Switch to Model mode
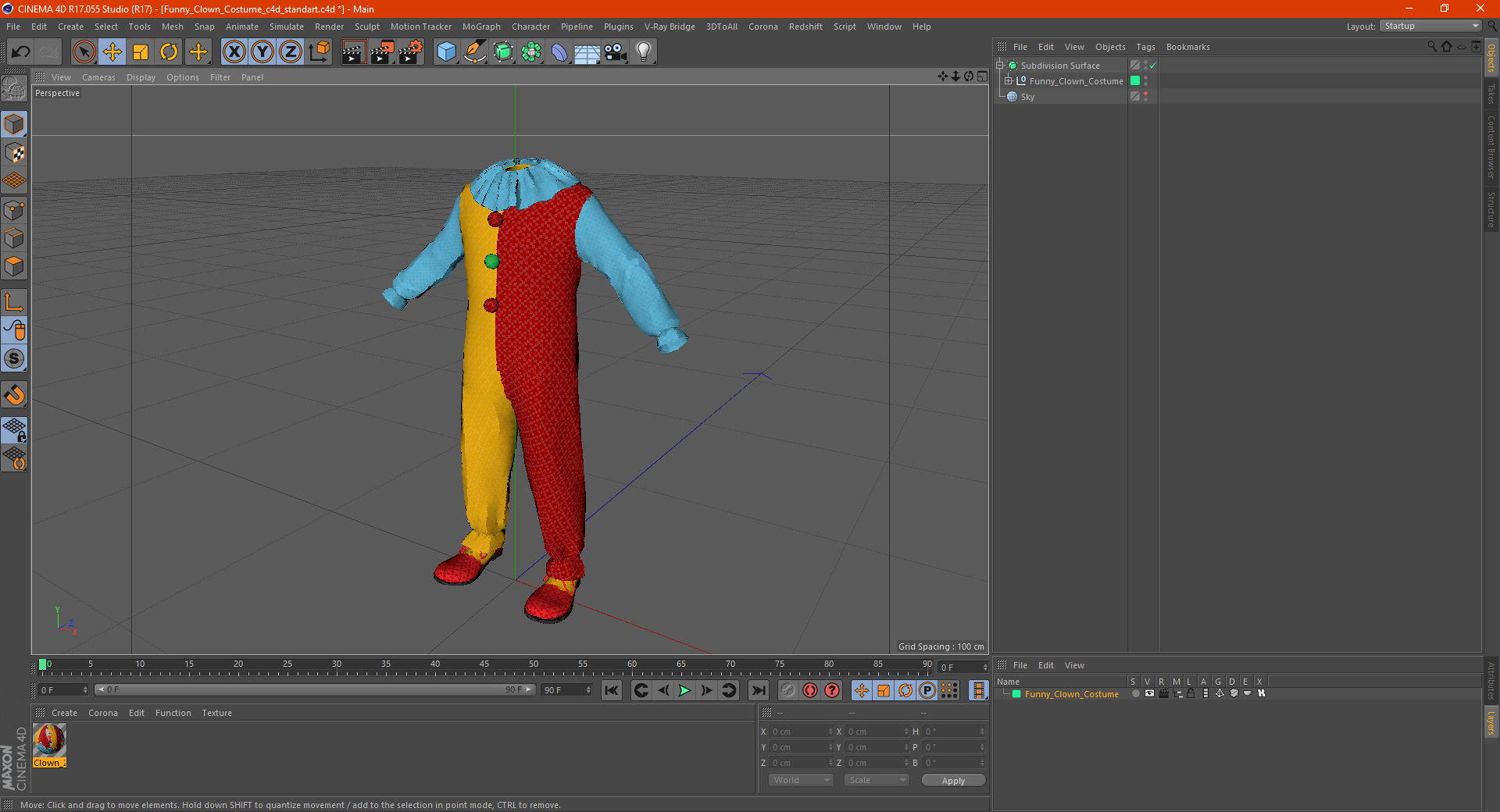Screen dimensions: 1500x812 (x=14, y=124)
